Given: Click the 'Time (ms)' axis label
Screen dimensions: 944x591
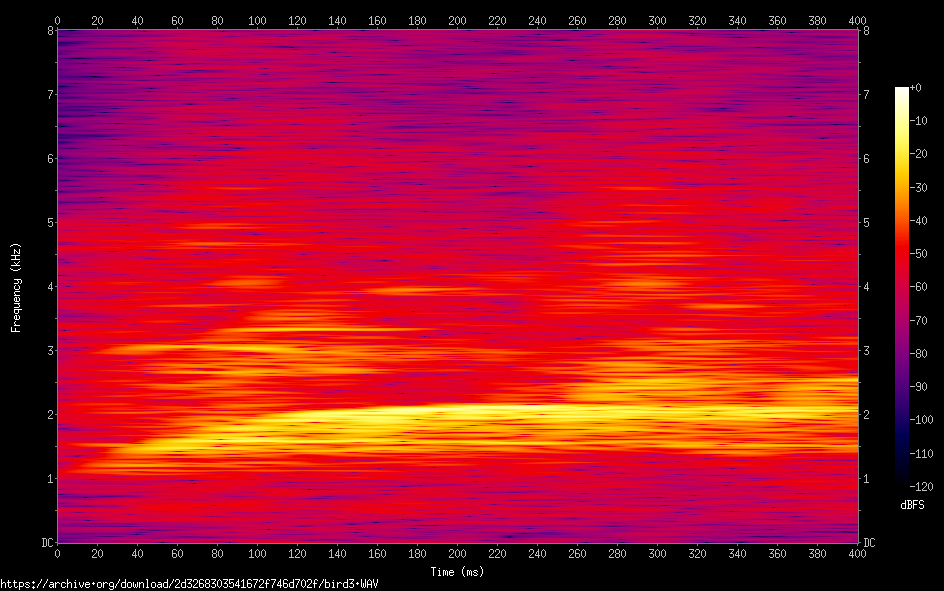Looking at the screenshot, I should (457, 572).
